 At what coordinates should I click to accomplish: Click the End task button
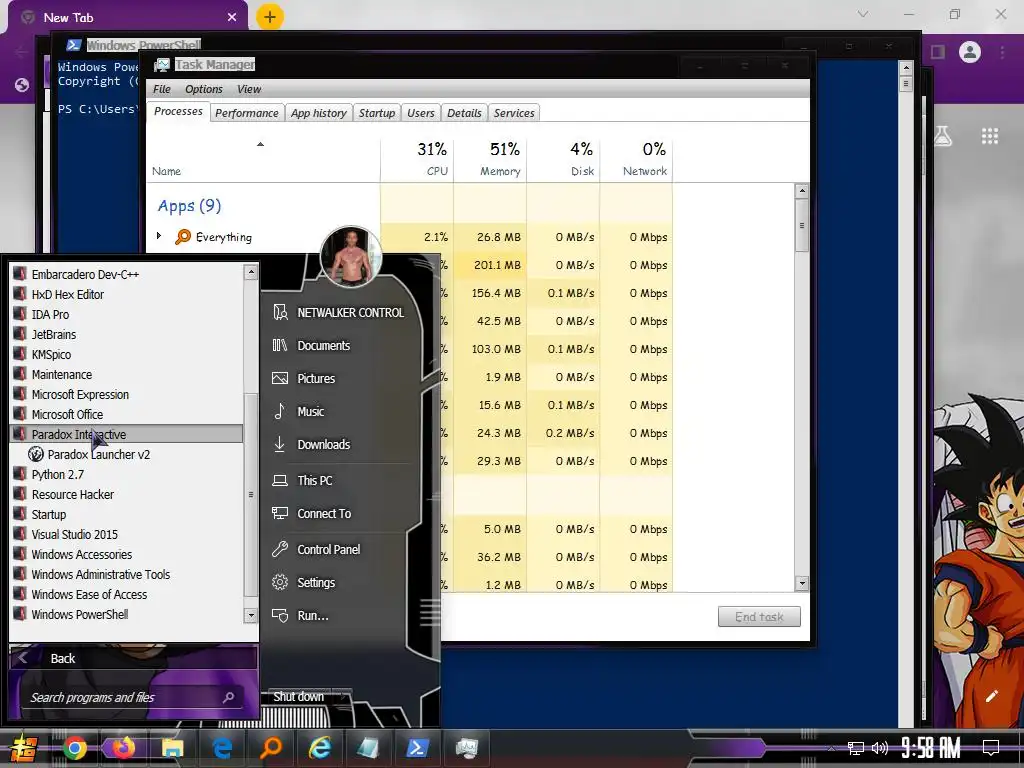pos(759,616)
